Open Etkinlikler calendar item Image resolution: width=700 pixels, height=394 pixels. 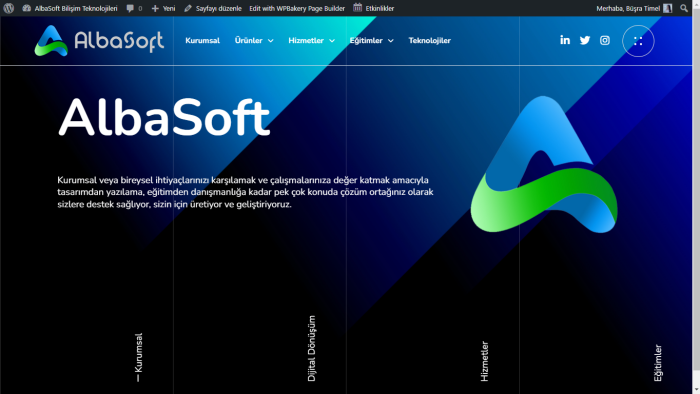374,8
